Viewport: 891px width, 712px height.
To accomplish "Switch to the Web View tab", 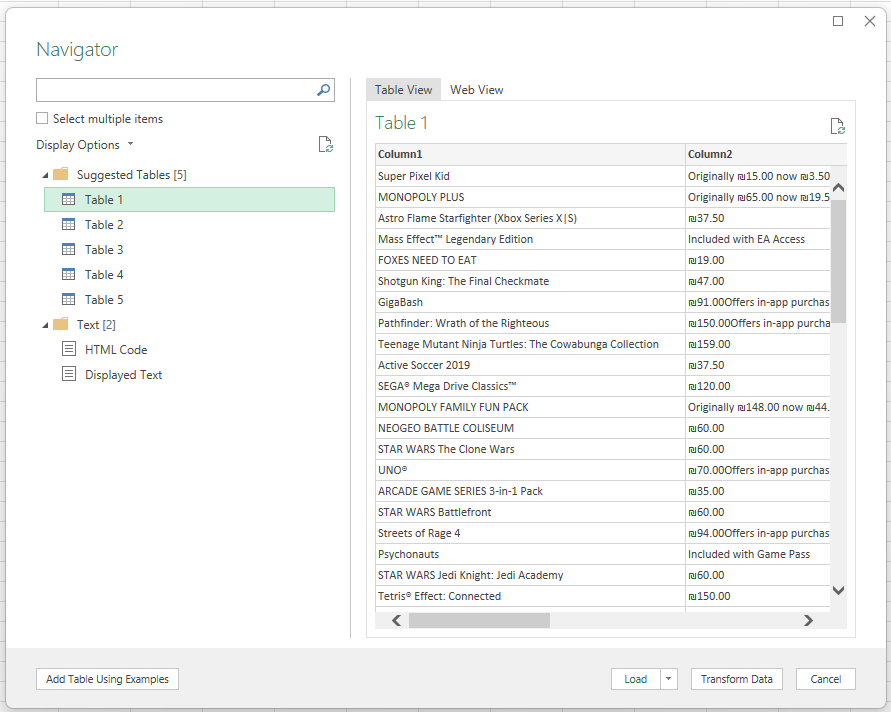I will [476, 89].
